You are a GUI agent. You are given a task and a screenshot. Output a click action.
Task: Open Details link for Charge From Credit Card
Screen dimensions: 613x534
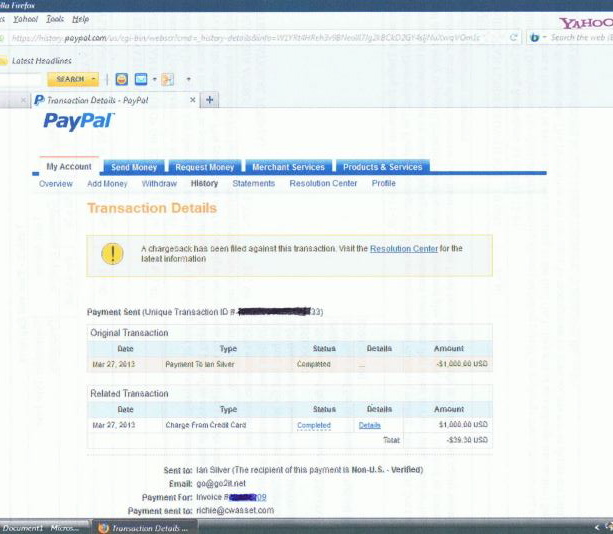[369, 425]
